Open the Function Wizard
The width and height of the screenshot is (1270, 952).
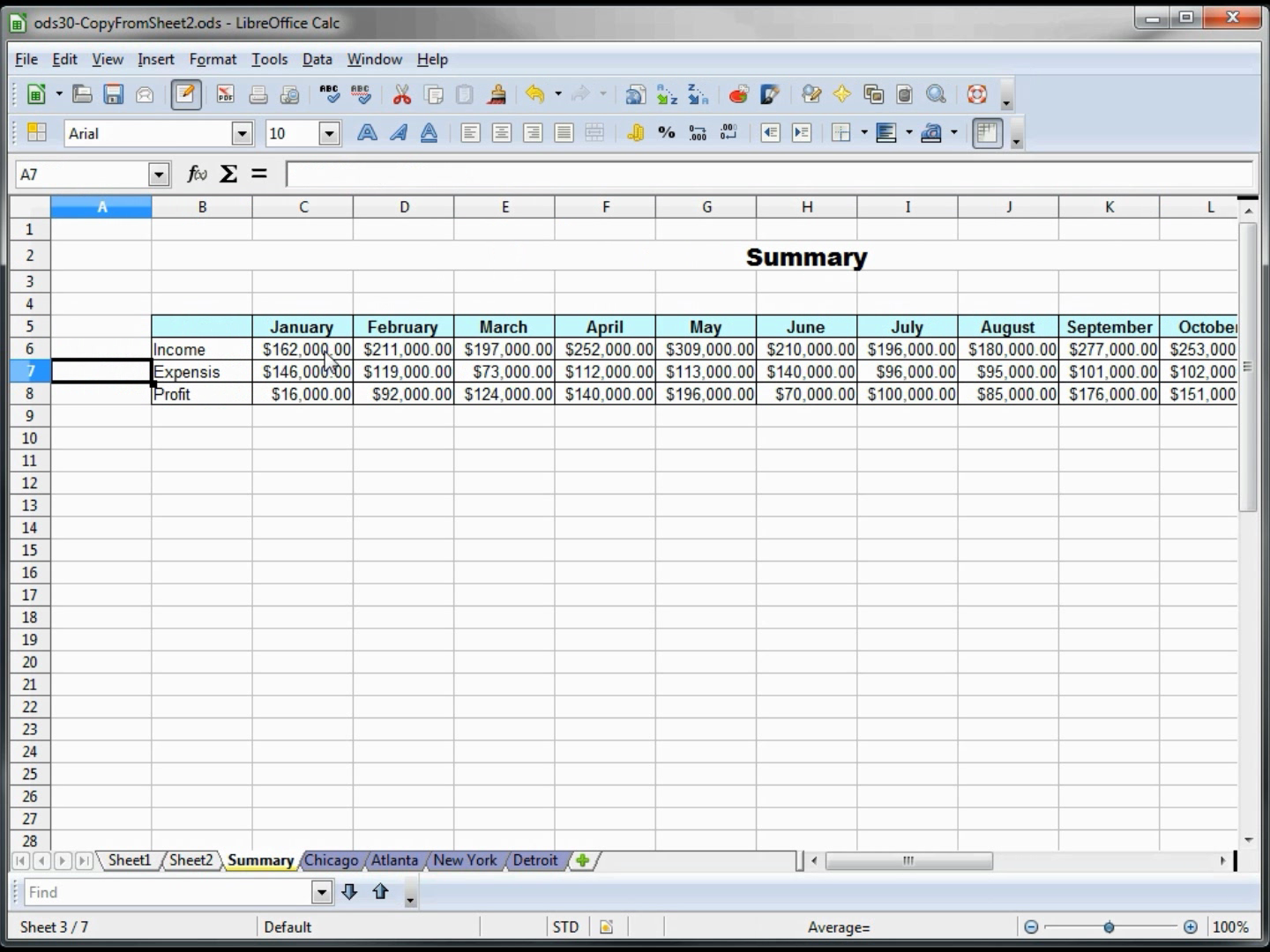(198, 174)
